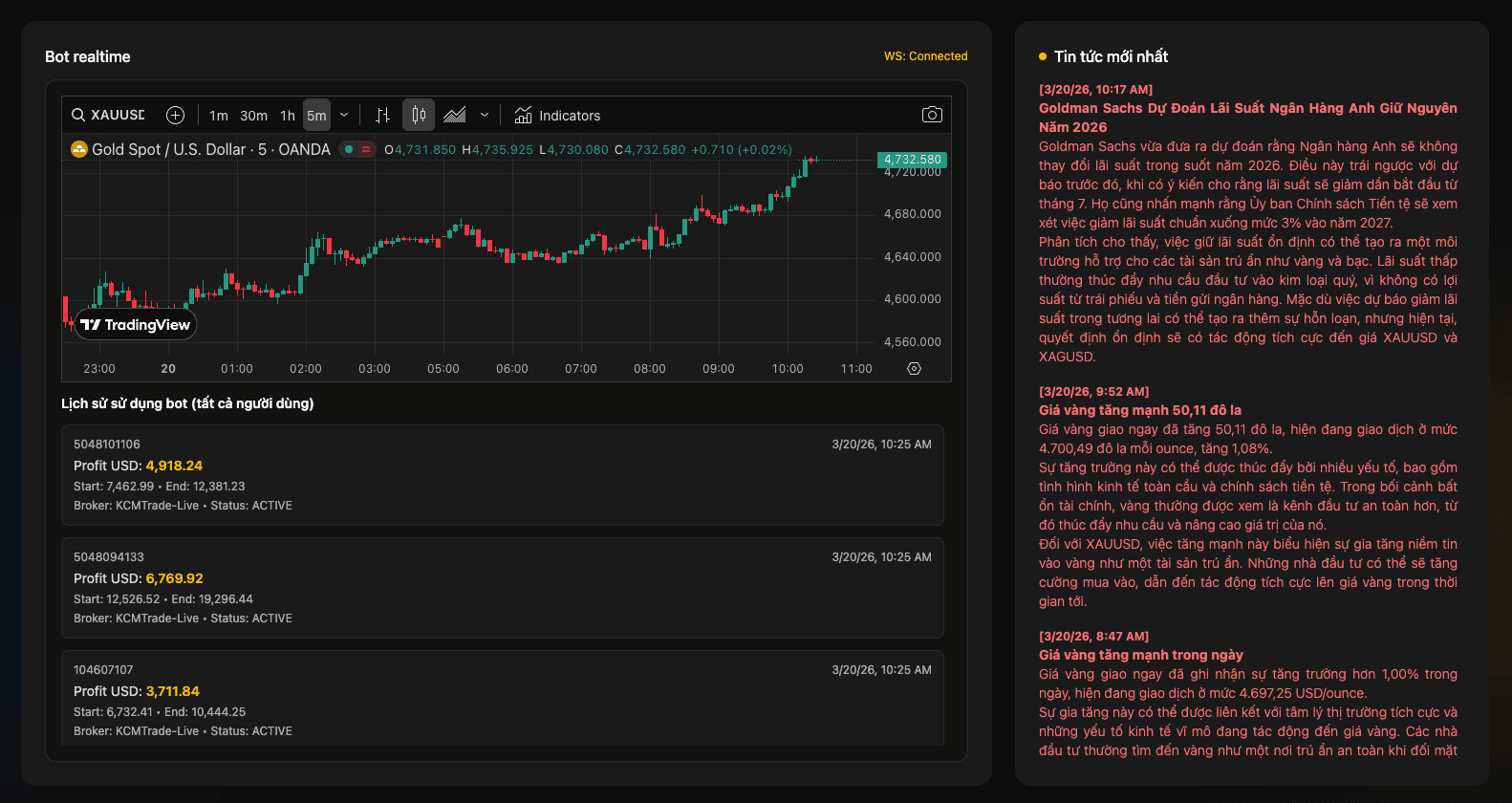1512x803 pixels.
Task: Select the Candles chart style
Action: point(419,115)
